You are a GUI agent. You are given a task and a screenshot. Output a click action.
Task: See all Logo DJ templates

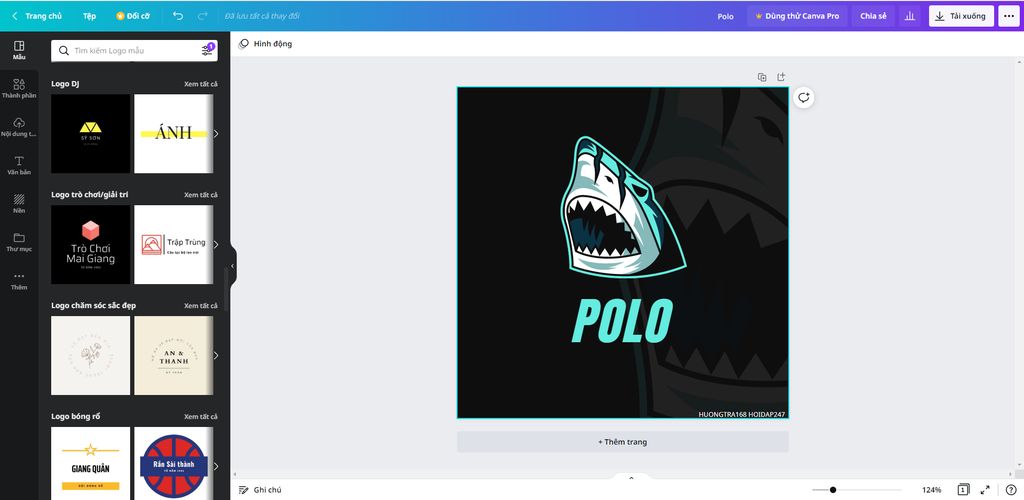coord(201,84)
